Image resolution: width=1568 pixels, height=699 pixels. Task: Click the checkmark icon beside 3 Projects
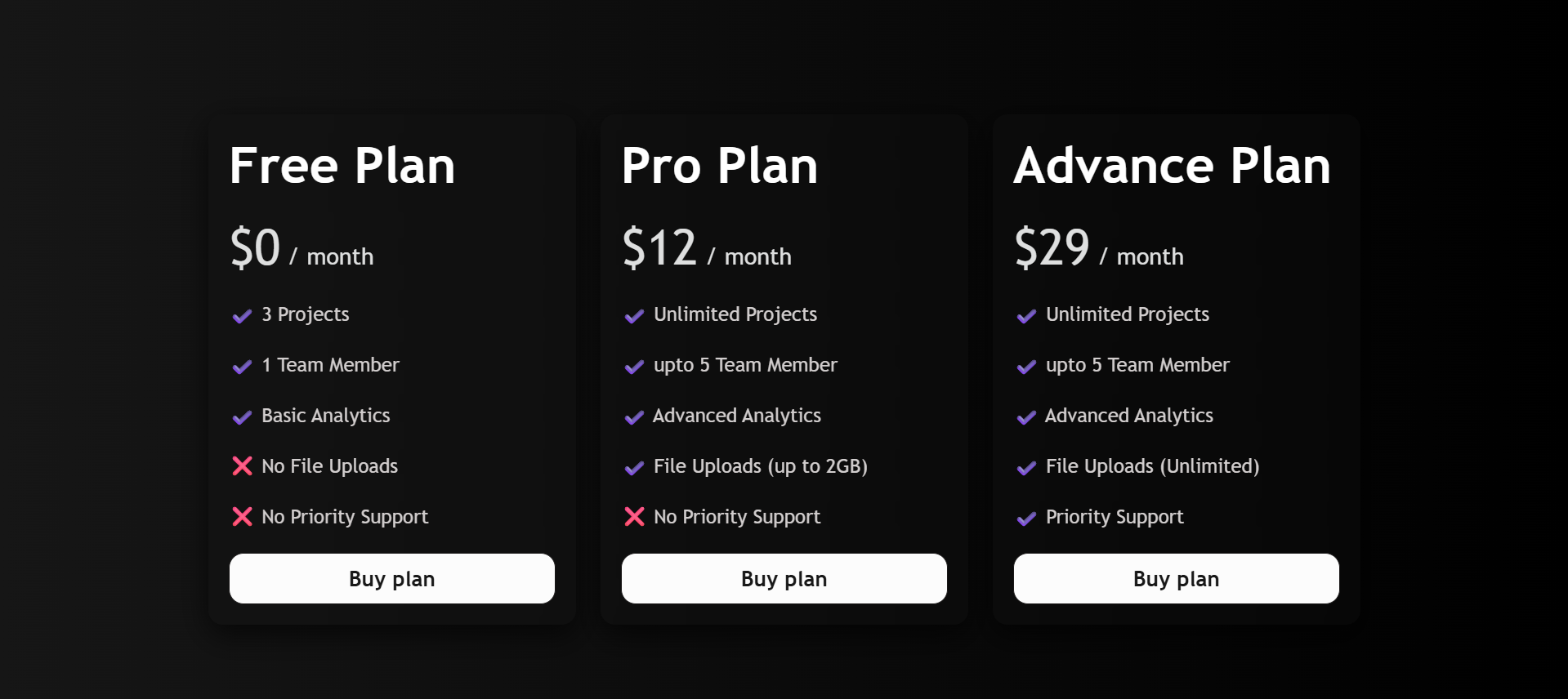coord(242,316)
